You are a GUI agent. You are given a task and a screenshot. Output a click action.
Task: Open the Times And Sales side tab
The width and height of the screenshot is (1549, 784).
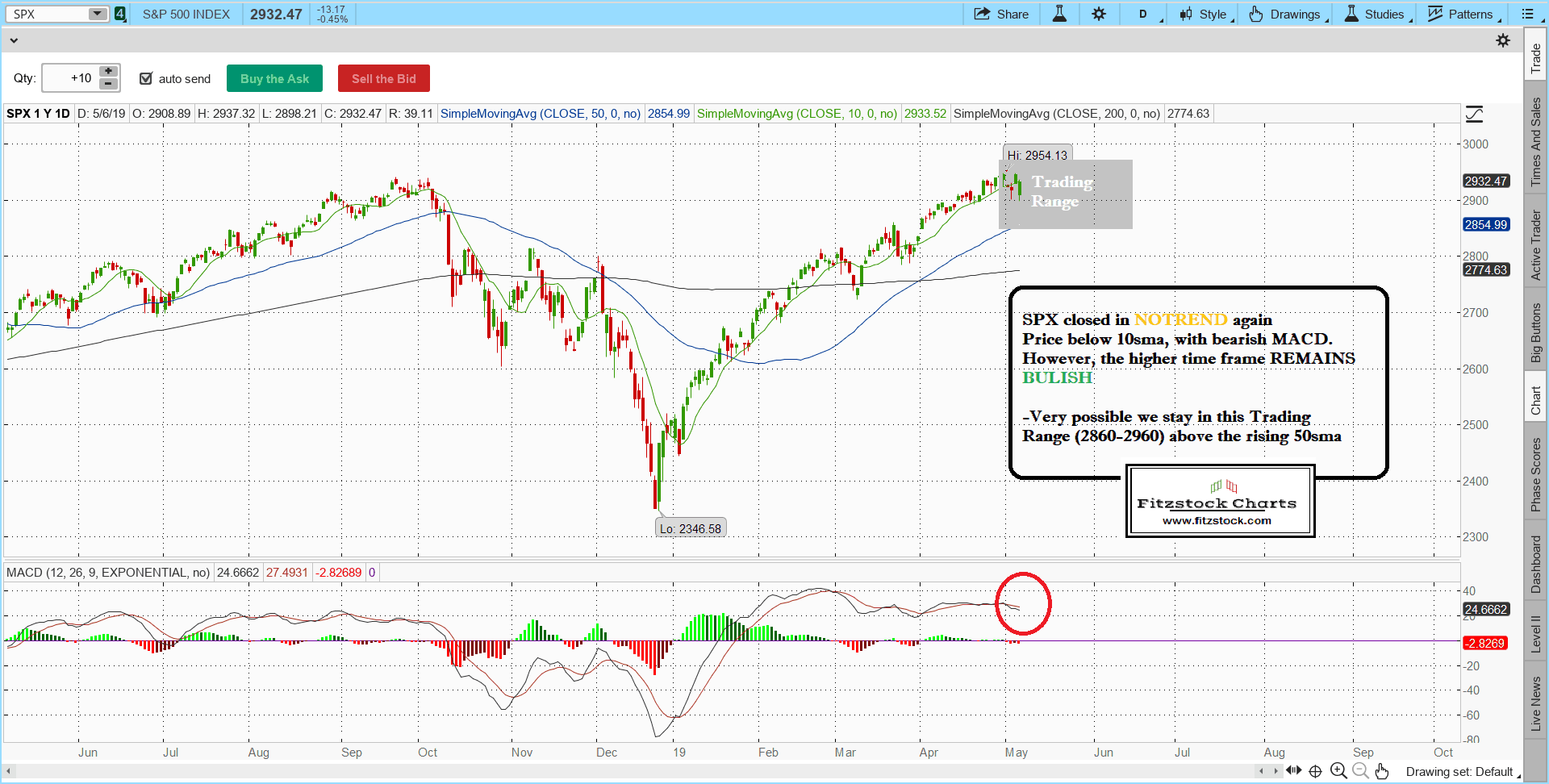tap(1536, 142)
